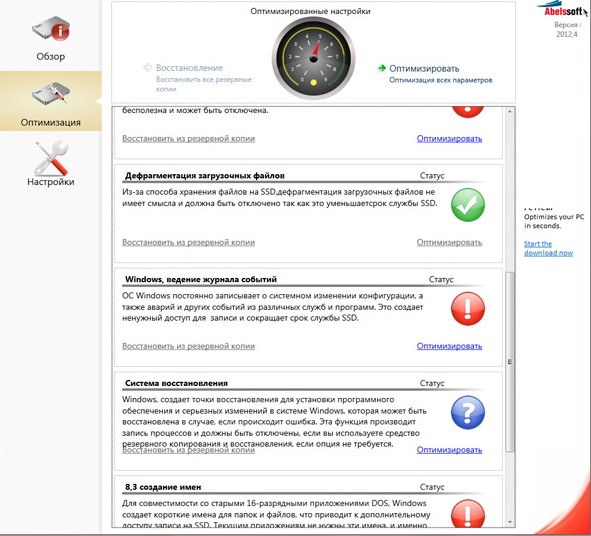Viewport: 591px width, 536px height.
Task: Select the Настройки menu label
Action: pos(51,182)
